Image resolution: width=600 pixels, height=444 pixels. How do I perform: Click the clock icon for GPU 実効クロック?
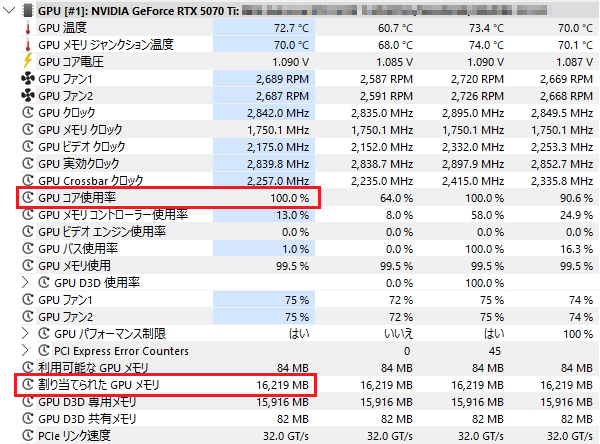[x=28, y=163]
